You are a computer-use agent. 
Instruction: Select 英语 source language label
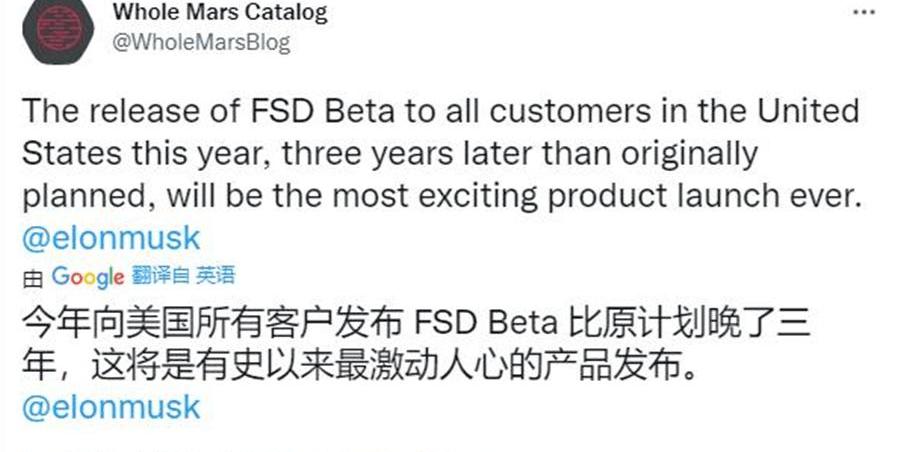(x=215, y=276)
